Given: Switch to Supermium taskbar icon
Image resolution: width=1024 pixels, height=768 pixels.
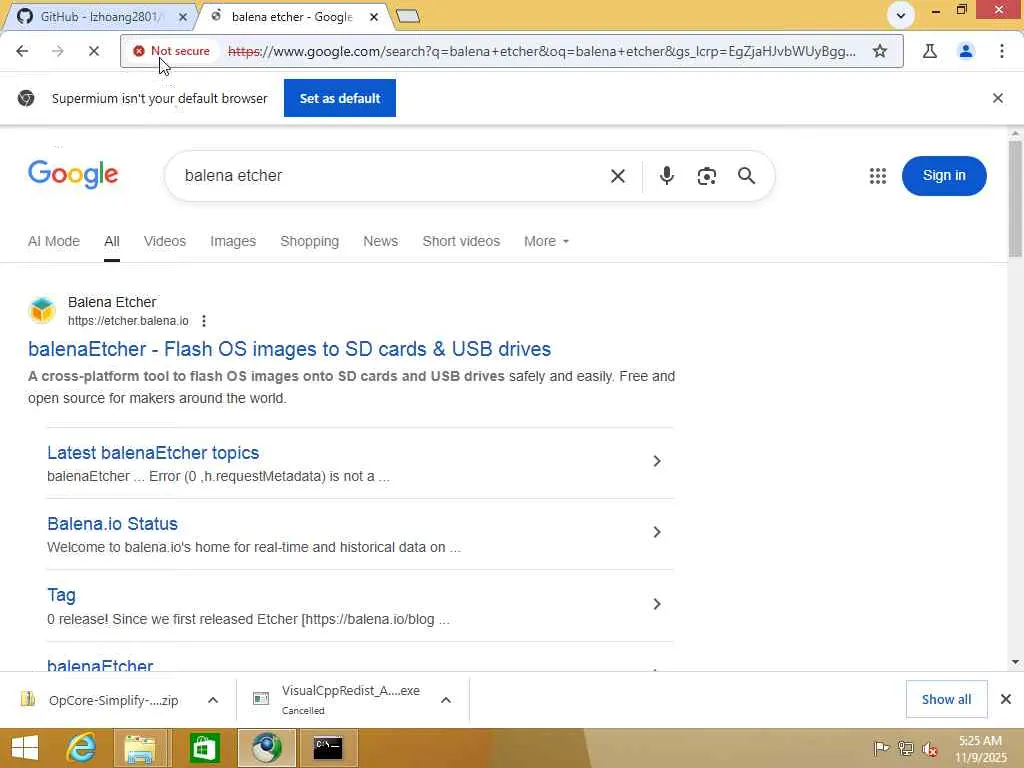Looking at the screenshot, I should 266,748.
